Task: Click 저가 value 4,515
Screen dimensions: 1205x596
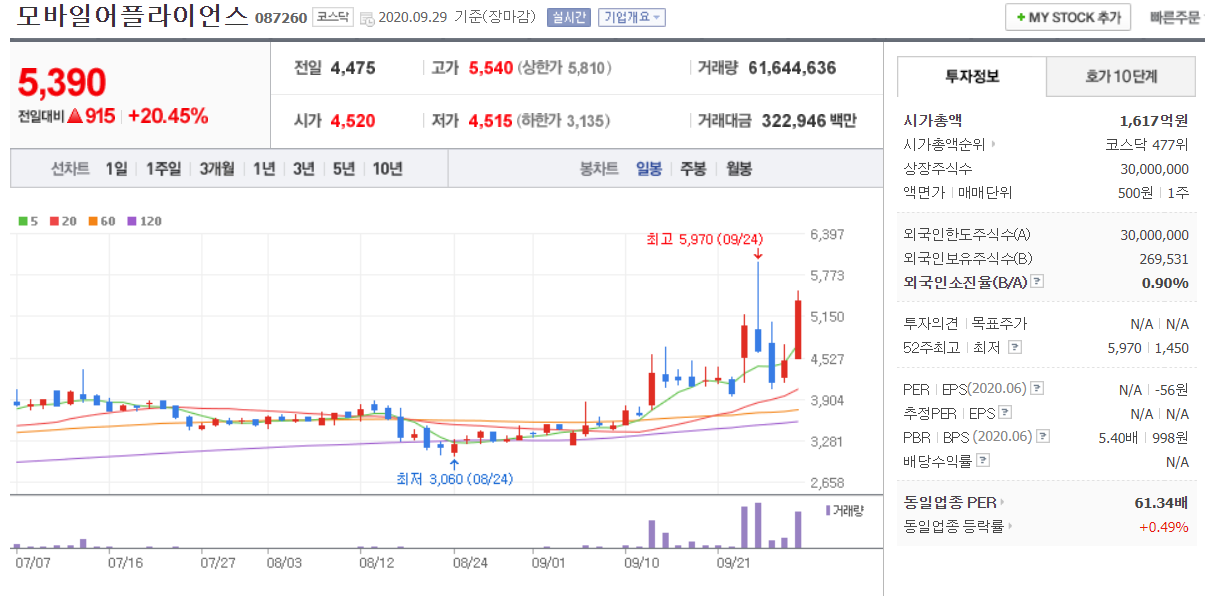Action: pos(490,121)
